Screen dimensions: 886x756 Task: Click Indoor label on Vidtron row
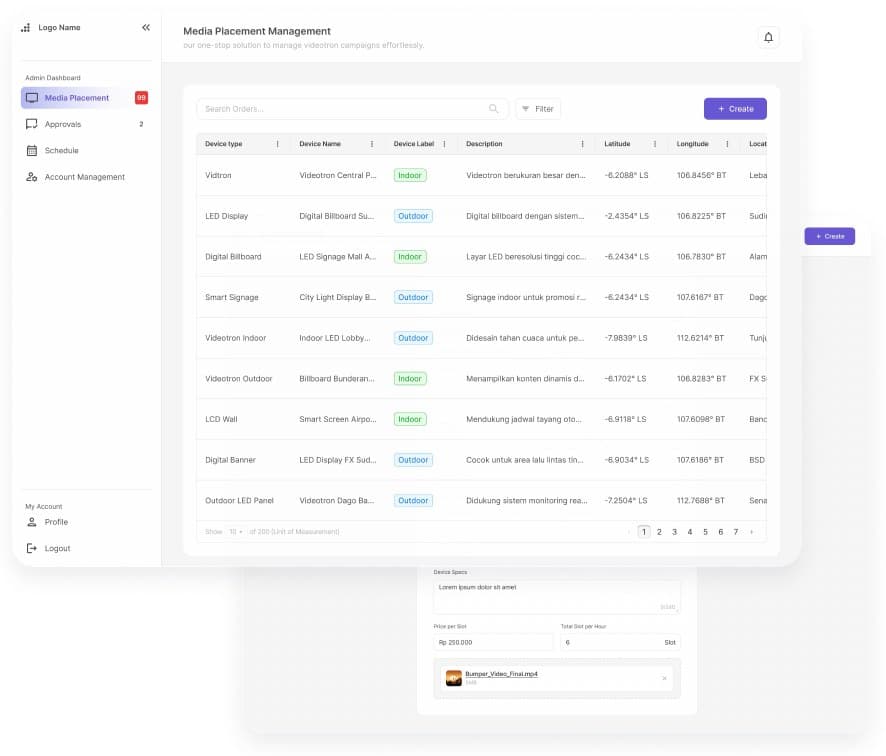point(410,175)
